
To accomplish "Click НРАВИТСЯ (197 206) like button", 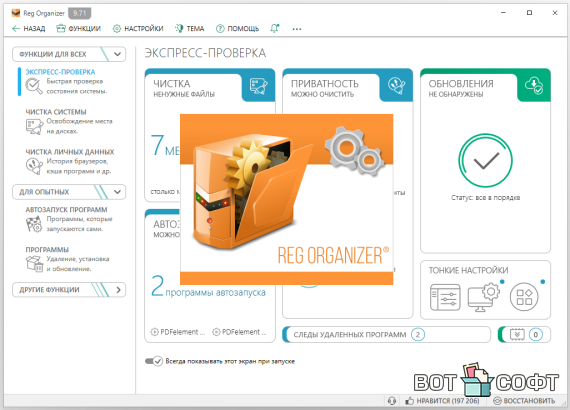I will click(x=442, y=401).
